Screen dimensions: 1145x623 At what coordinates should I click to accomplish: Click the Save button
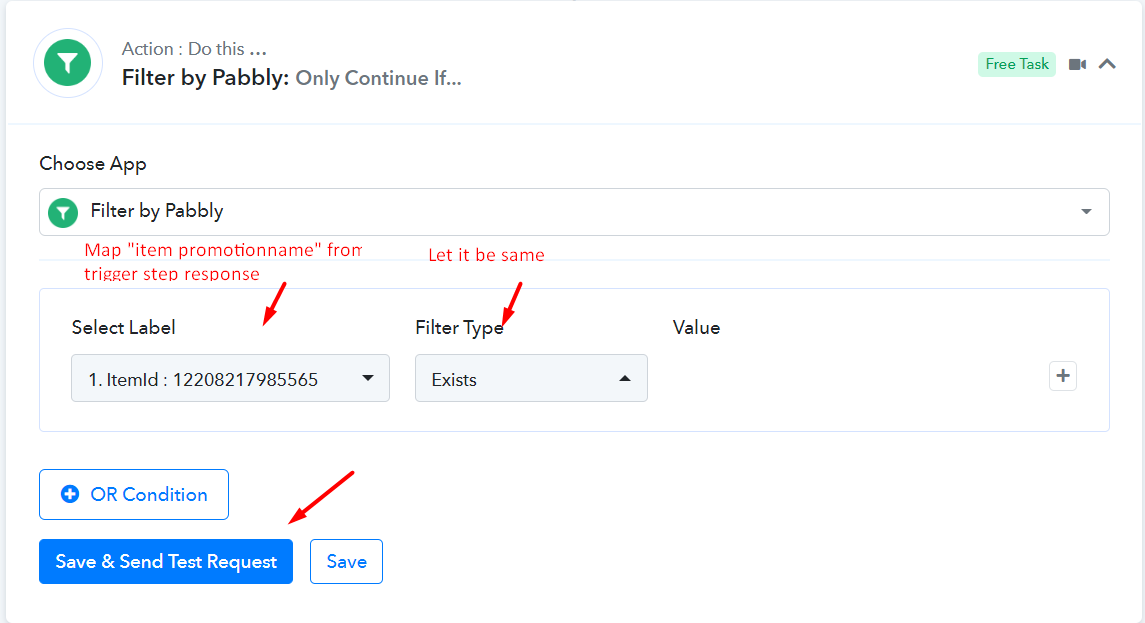(x=346, y=562)
